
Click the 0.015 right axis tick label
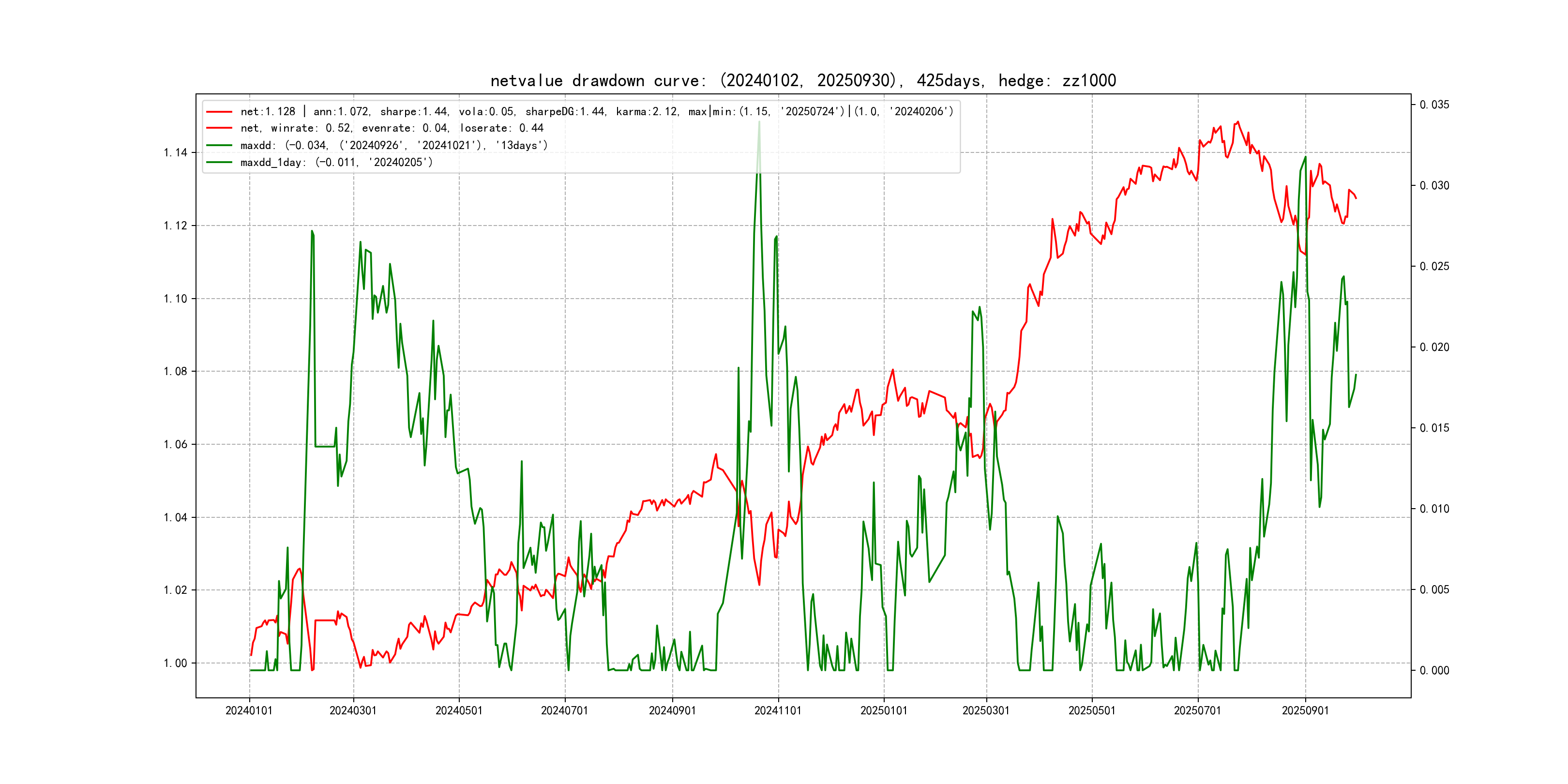[1434, 428]
